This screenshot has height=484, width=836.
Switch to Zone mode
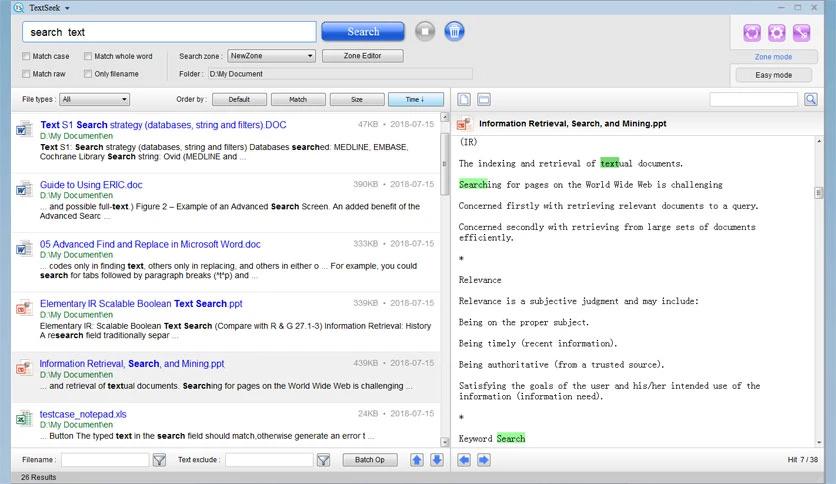pyautogui.click(x=773, y=57)
